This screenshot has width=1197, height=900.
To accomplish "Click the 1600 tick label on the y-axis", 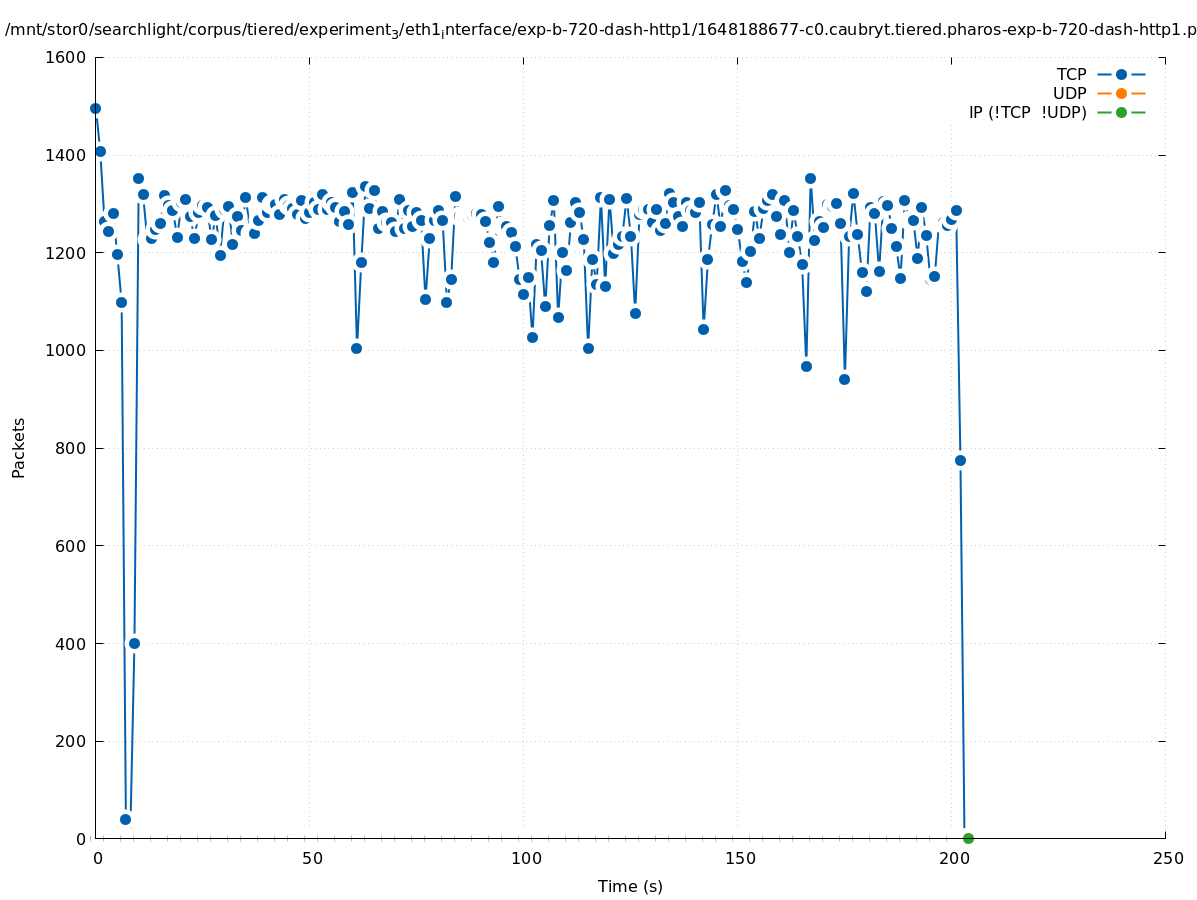I will tap(66, 57).
